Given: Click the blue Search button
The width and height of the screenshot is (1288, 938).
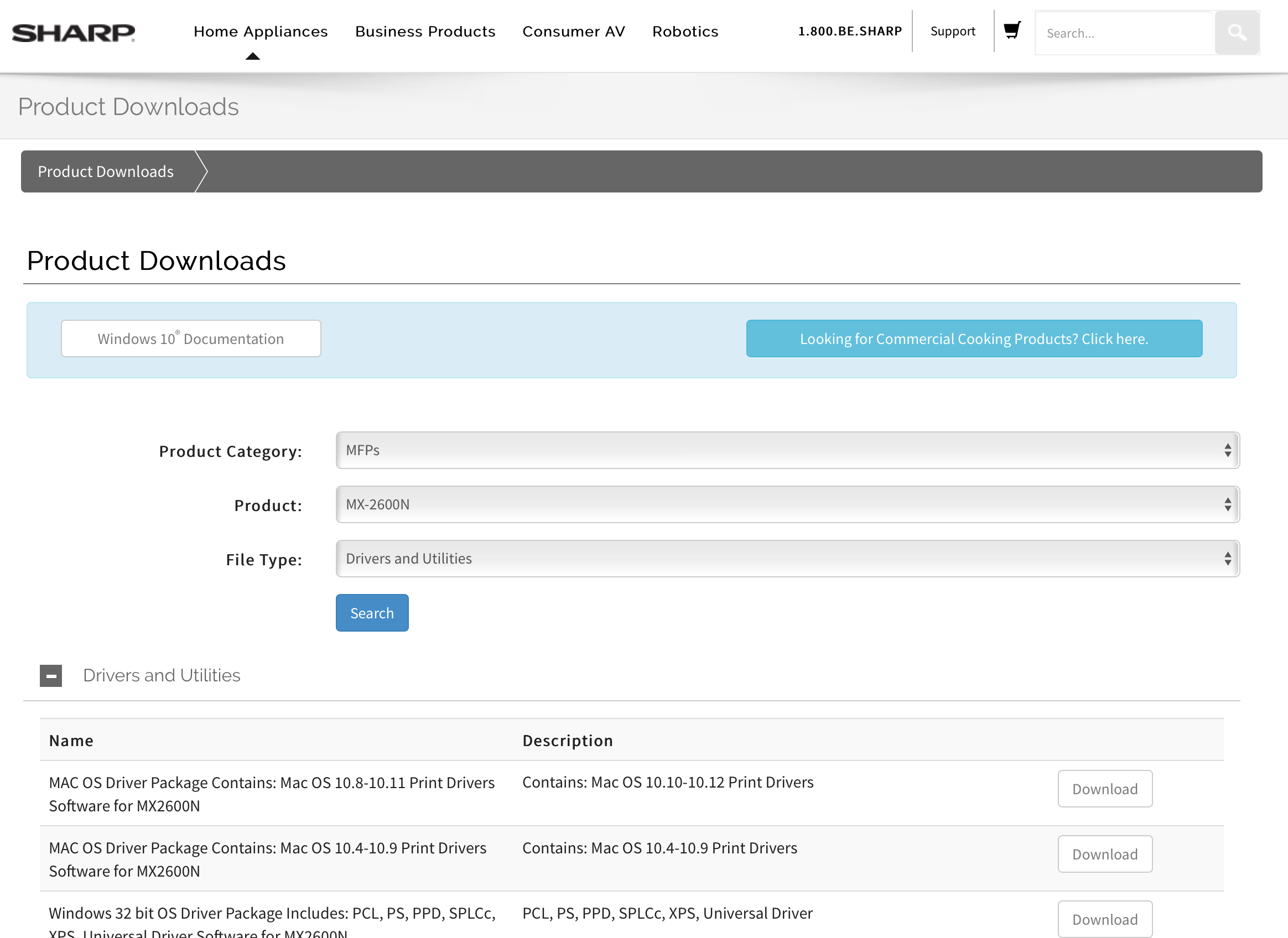Looking at the screenshot, I should pyautogui.click(x=372, y=613).
